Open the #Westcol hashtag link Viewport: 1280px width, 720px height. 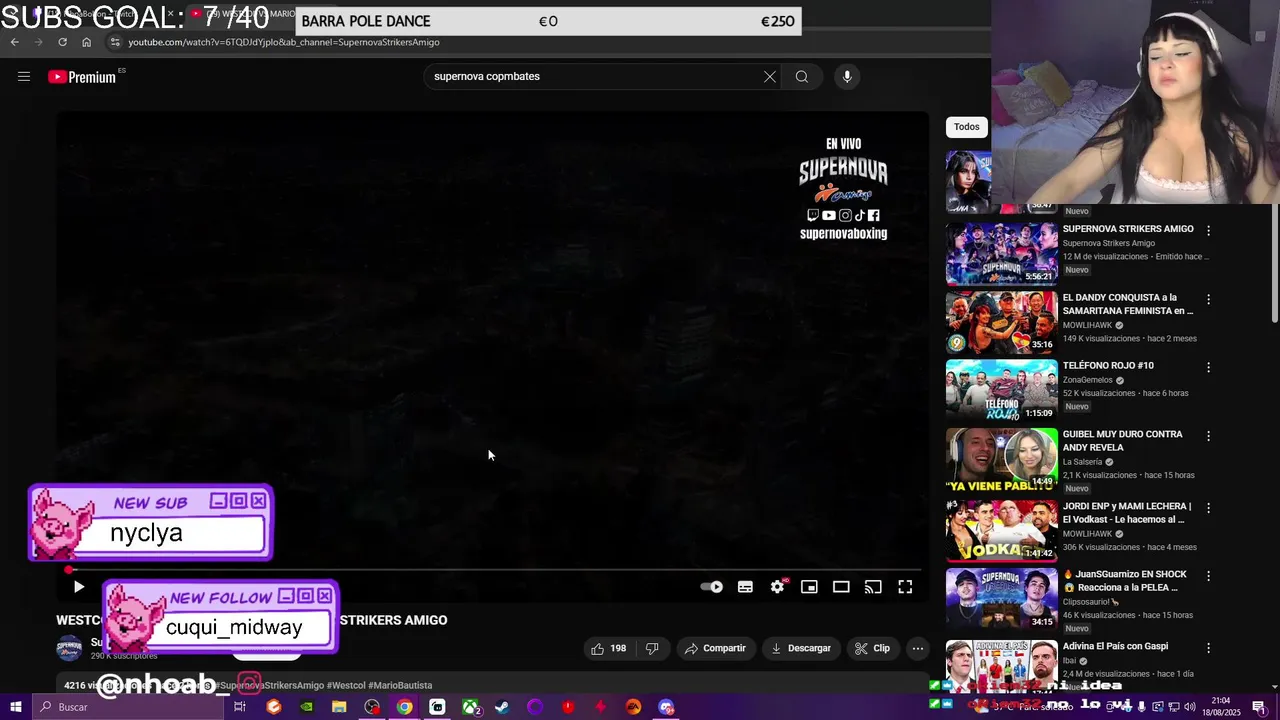click(x=346, y=685)
